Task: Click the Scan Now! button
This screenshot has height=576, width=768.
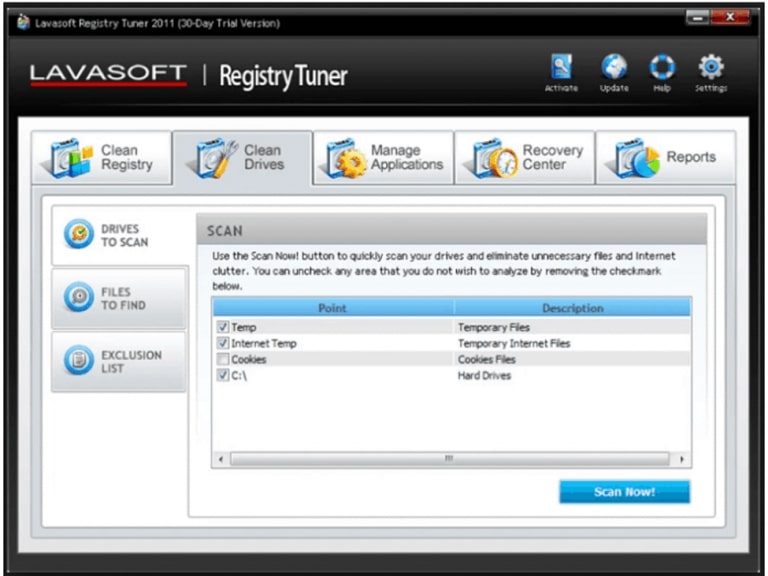Action: pos(624,492)
